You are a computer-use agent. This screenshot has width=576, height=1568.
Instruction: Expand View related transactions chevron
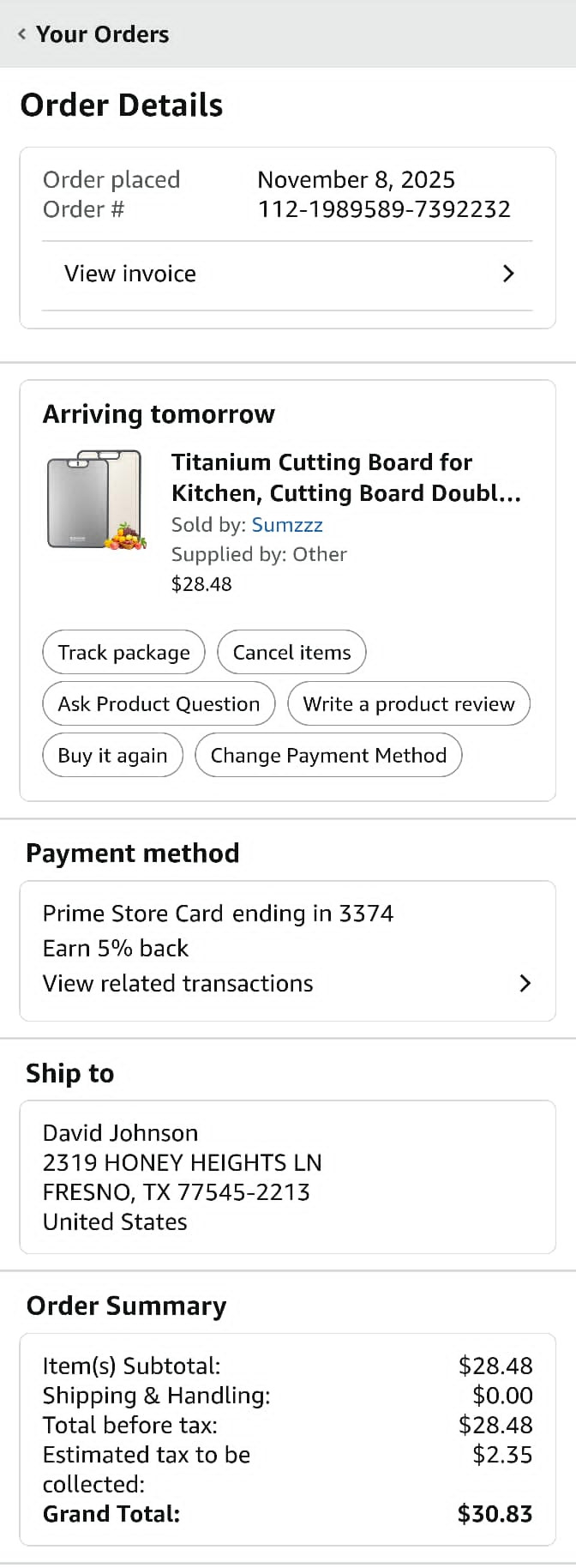(x=525, y=983)
